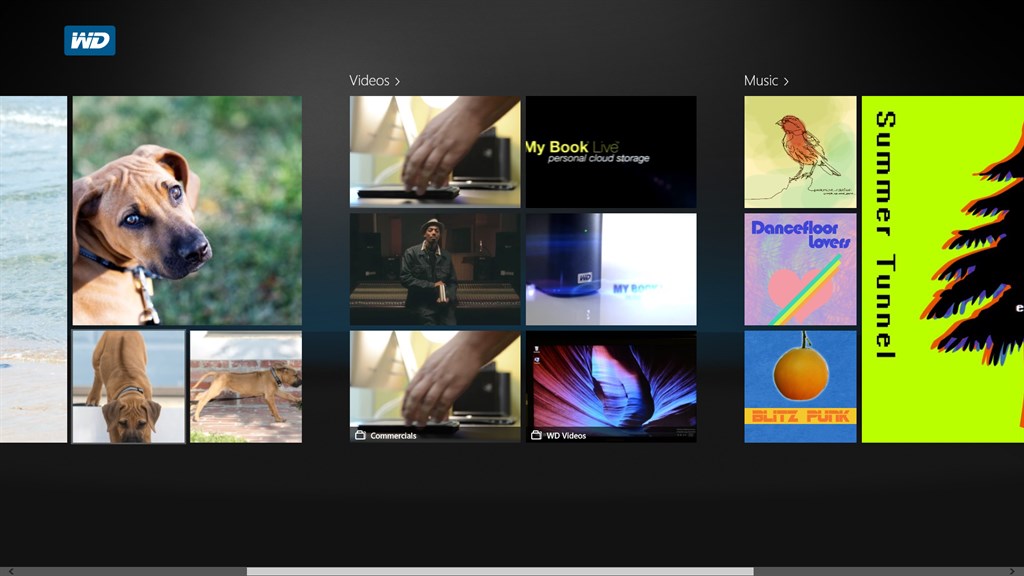Play the WD My Book drive video
This screenshot has height=576, width=1024.
click(611, 269)
